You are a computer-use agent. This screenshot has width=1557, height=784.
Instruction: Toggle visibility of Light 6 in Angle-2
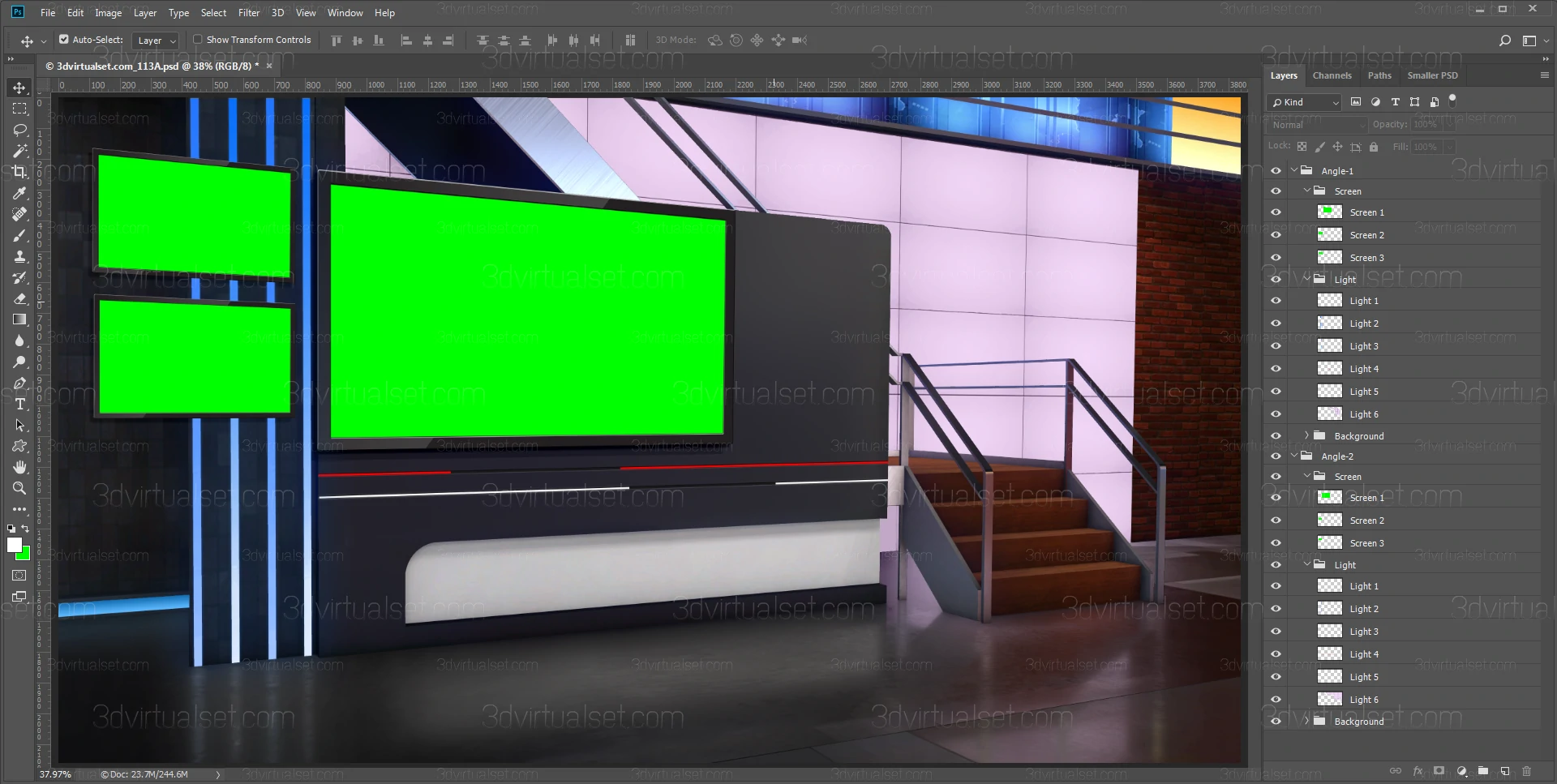click(x=1276, y=699)
